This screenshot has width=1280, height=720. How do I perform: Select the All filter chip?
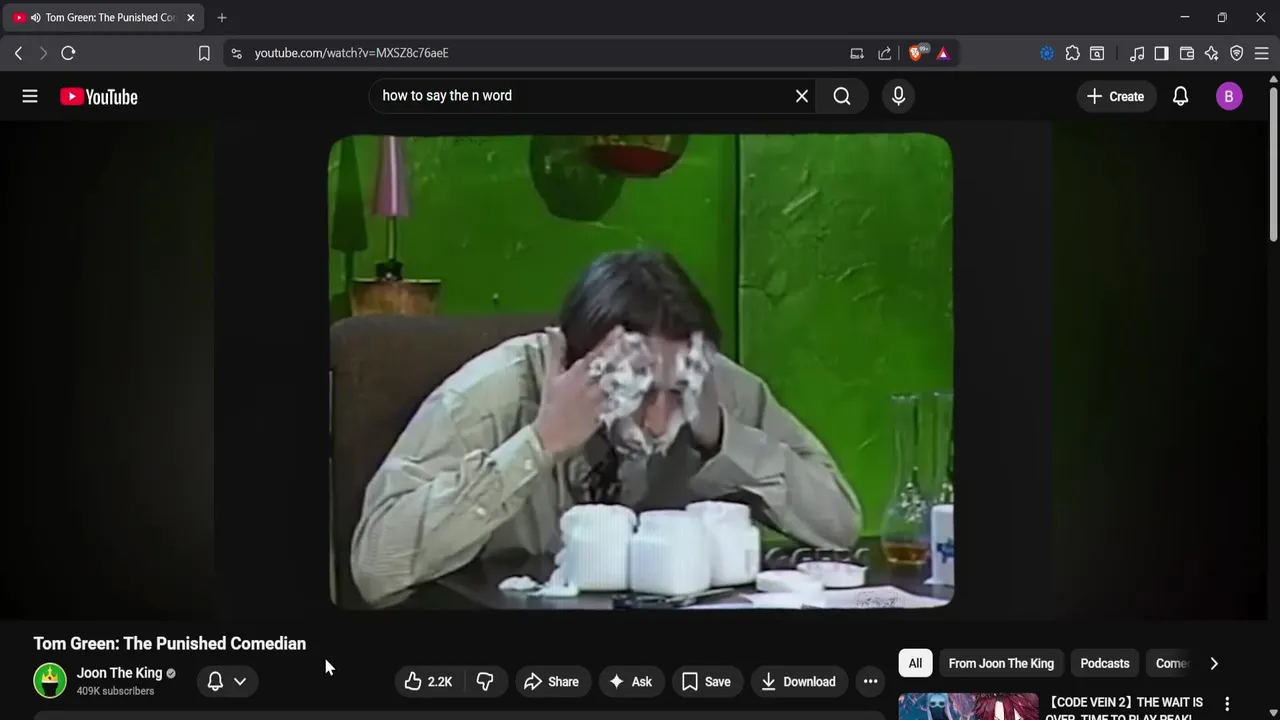pos(915,663)
